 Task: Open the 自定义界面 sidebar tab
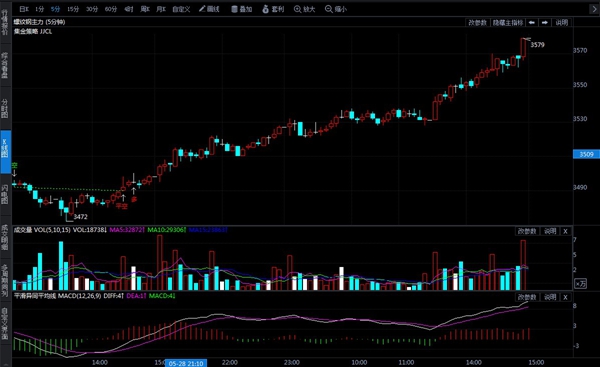pyautogui.click(x=5, y=323)
